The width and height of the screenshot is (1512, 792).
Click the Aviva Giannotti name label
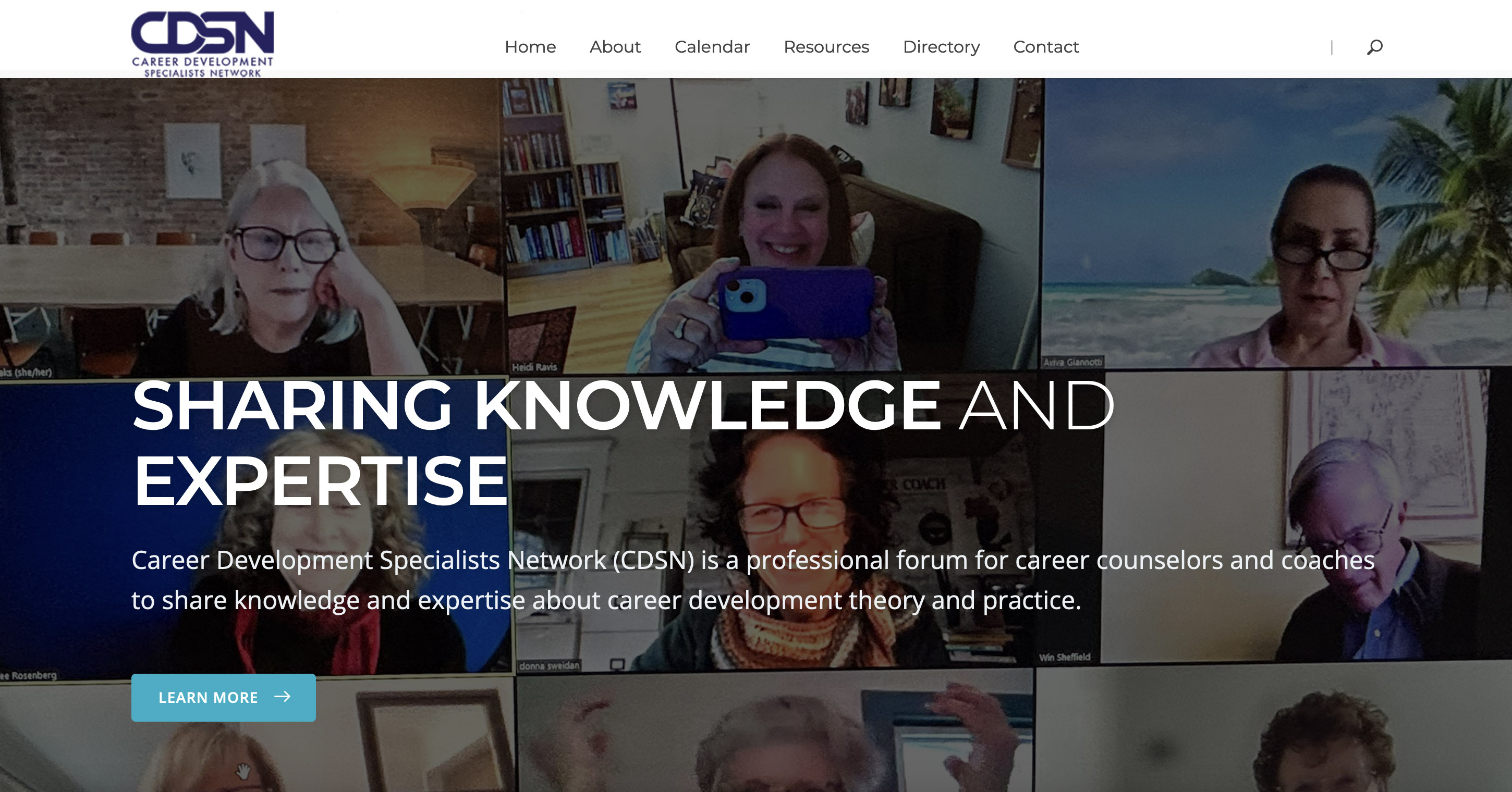click(x=1072, y=362)
